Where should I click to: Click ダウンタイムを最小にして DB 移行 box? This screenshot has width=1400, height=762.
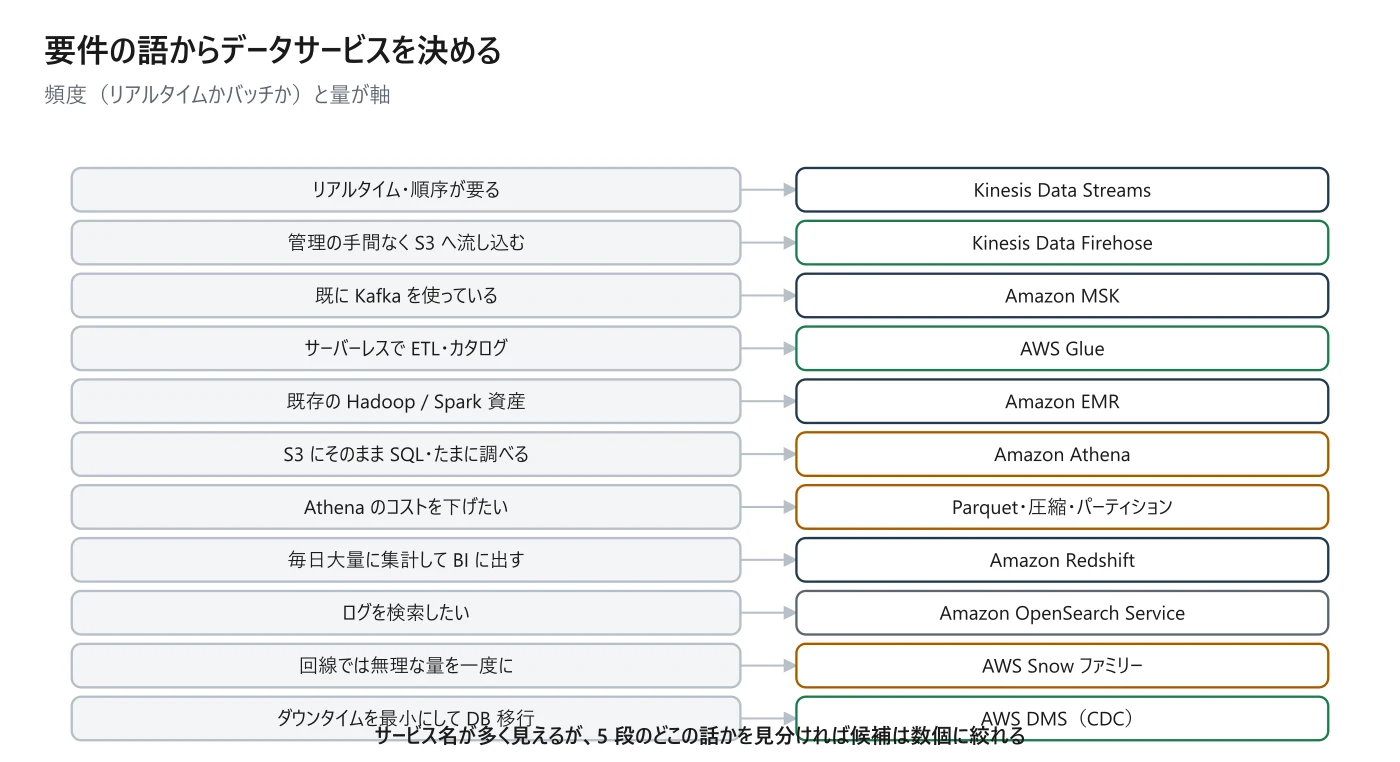pos(406,718)
